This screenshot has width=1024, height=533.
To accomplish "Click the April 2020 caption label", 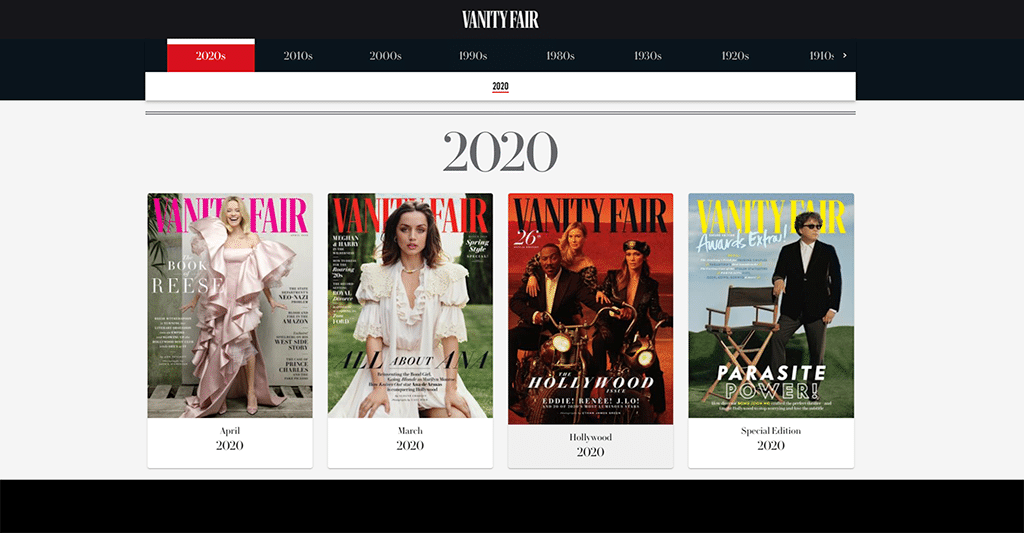I will tap(230, 439).
